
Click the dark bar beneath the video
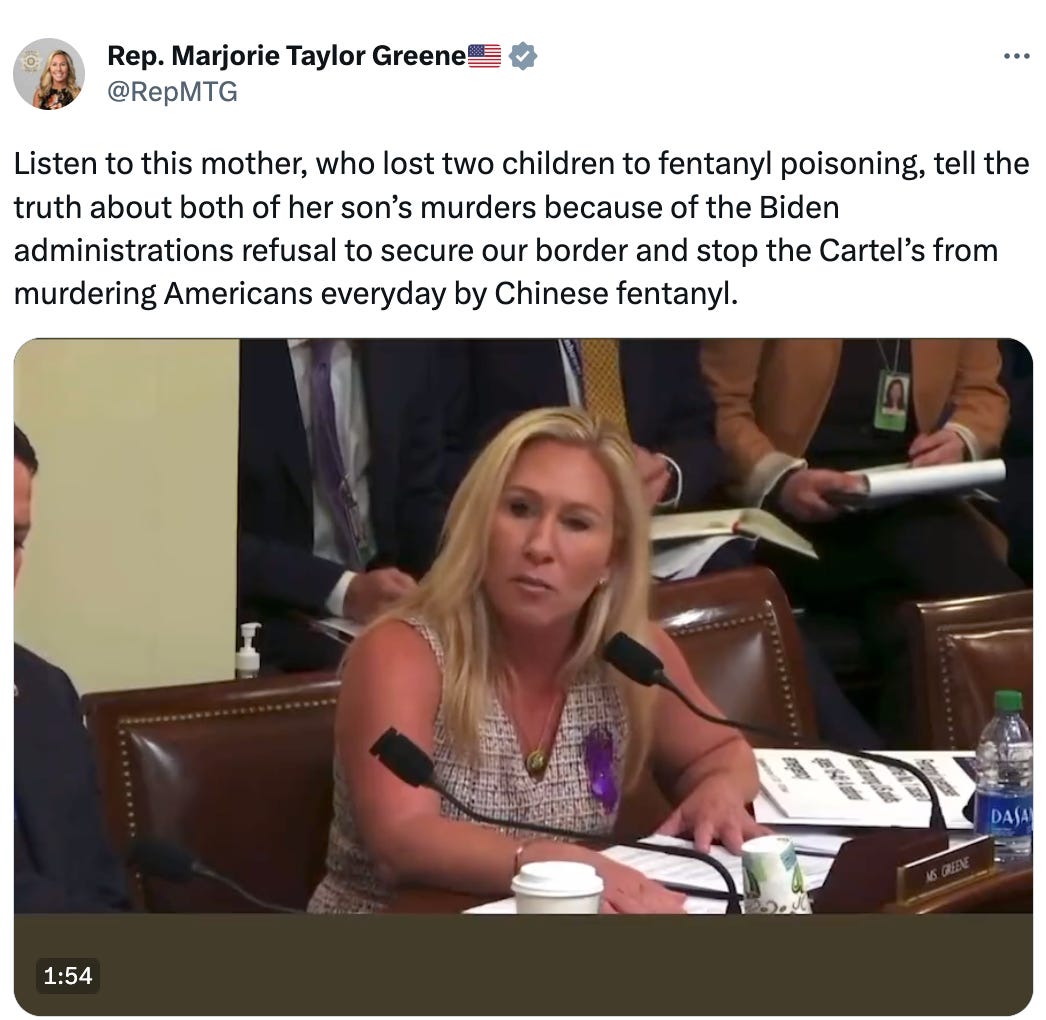coord(523,964)
